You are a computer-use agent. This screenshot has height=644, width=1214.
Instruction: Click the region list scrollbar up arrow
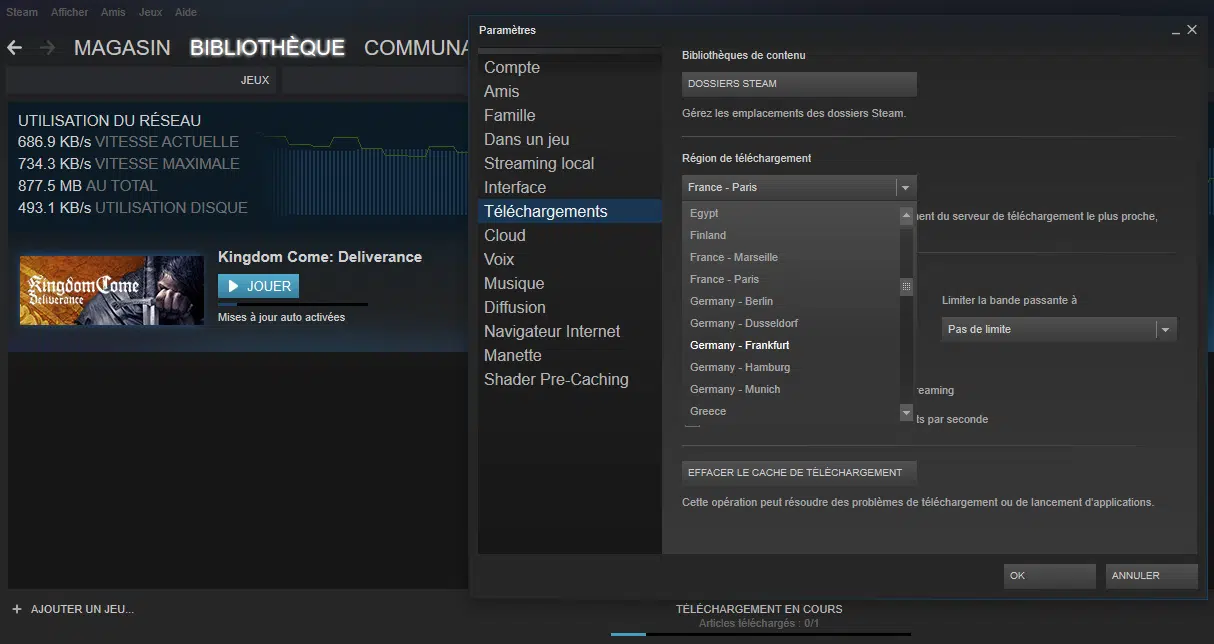tap(907, 214)
